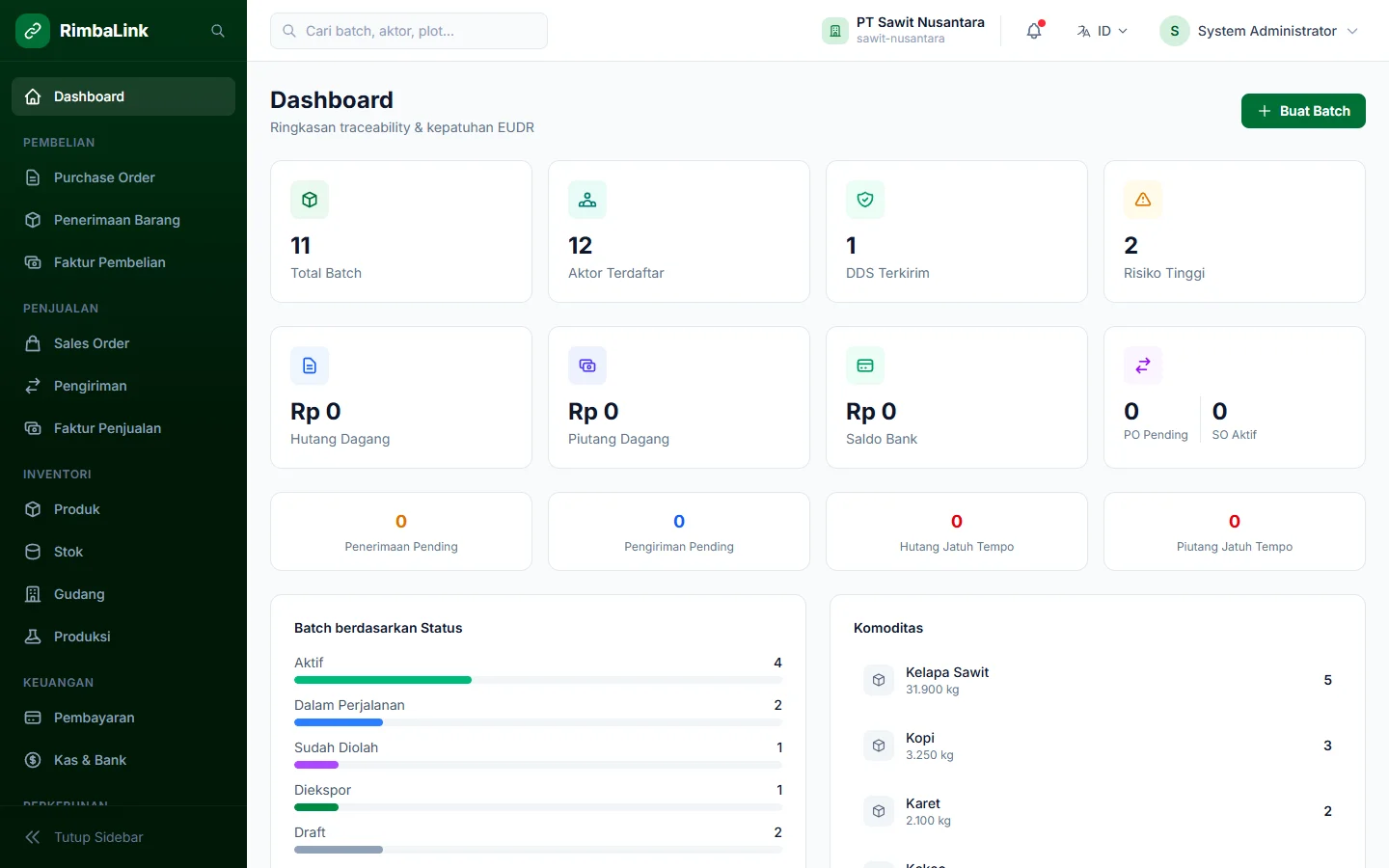Image resolution: width=1389 pixels, height=868 pixels.
Task: Open Stok sidebar item
Action: coord(123,552)
